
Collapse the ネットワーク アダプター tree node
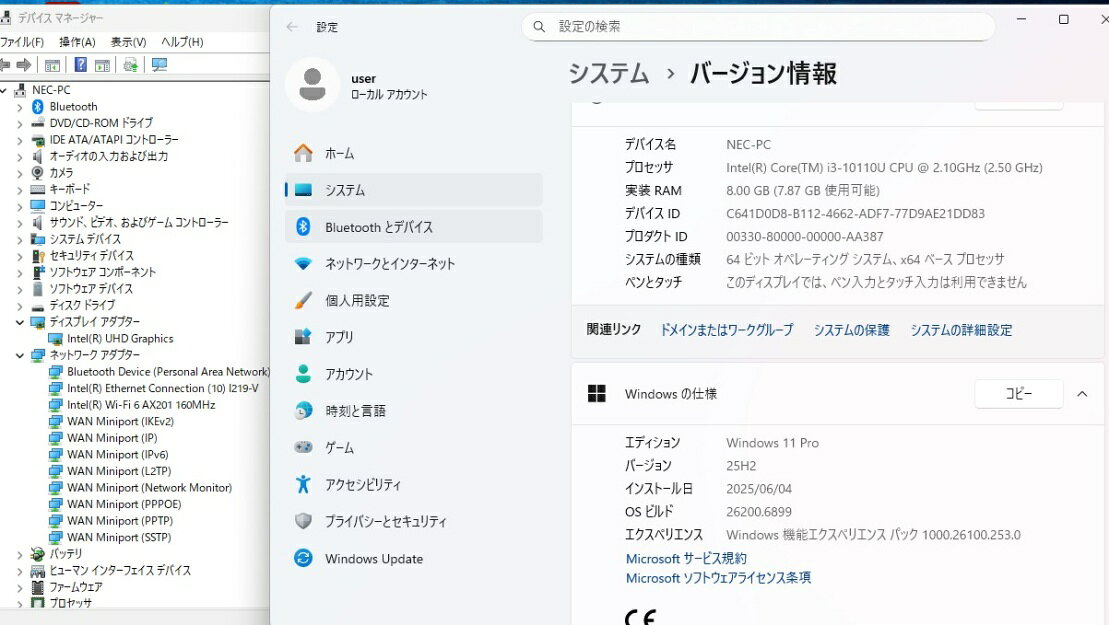pyautogui.click(x=19, y=355)
